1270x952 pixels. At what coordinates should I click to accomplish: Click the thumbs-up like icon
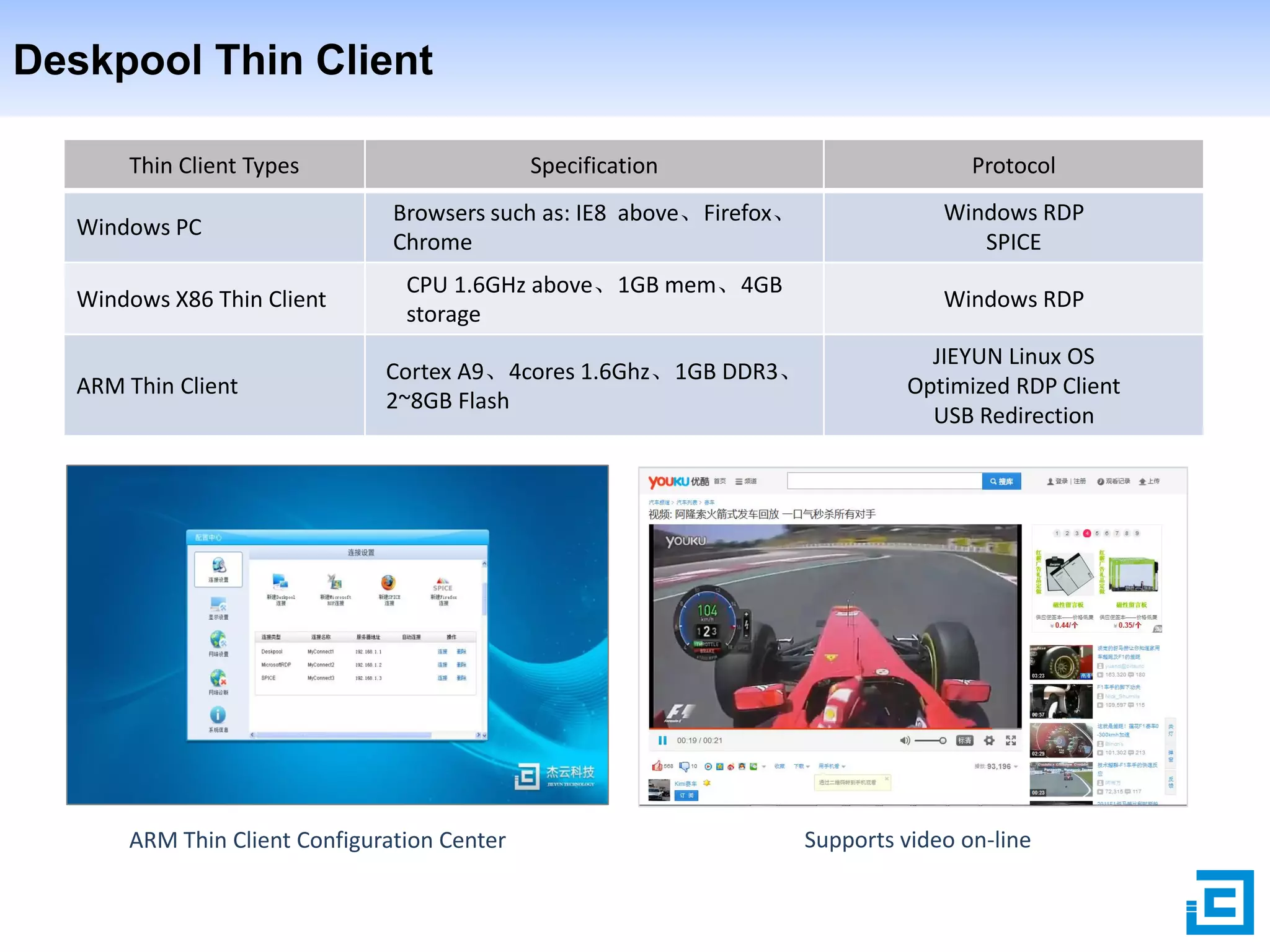pos(657,766)
